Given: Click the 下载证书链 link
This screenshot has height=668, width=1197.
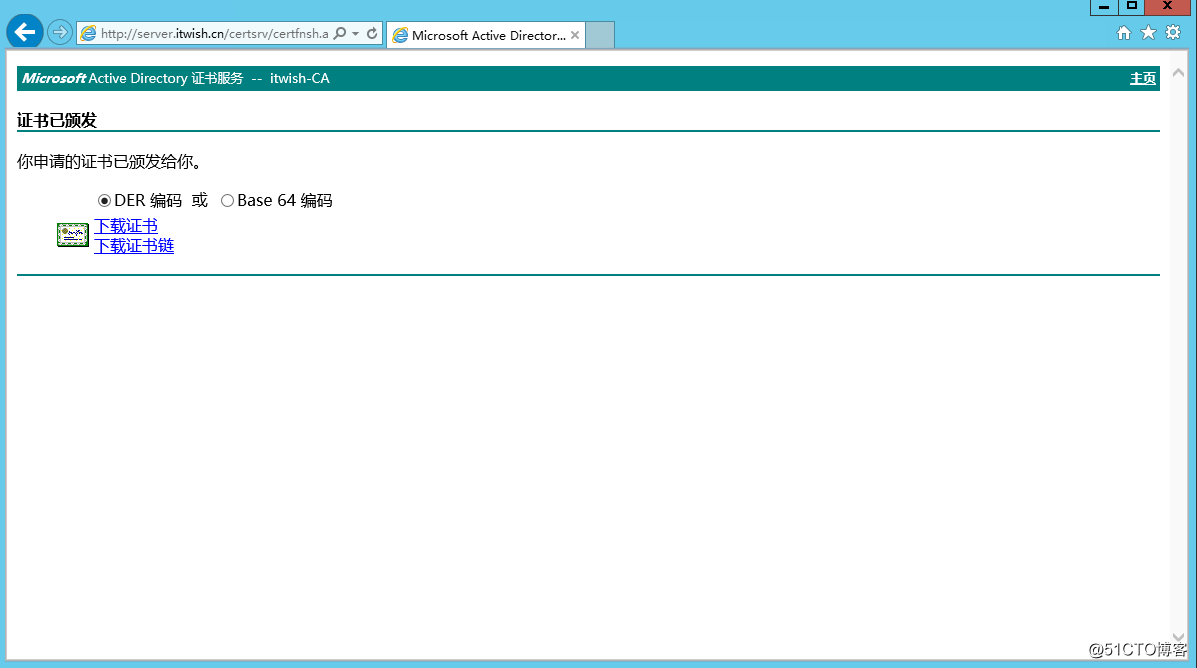Looking at the screenshot, I should pyautogui.click(x=134, y=246).
